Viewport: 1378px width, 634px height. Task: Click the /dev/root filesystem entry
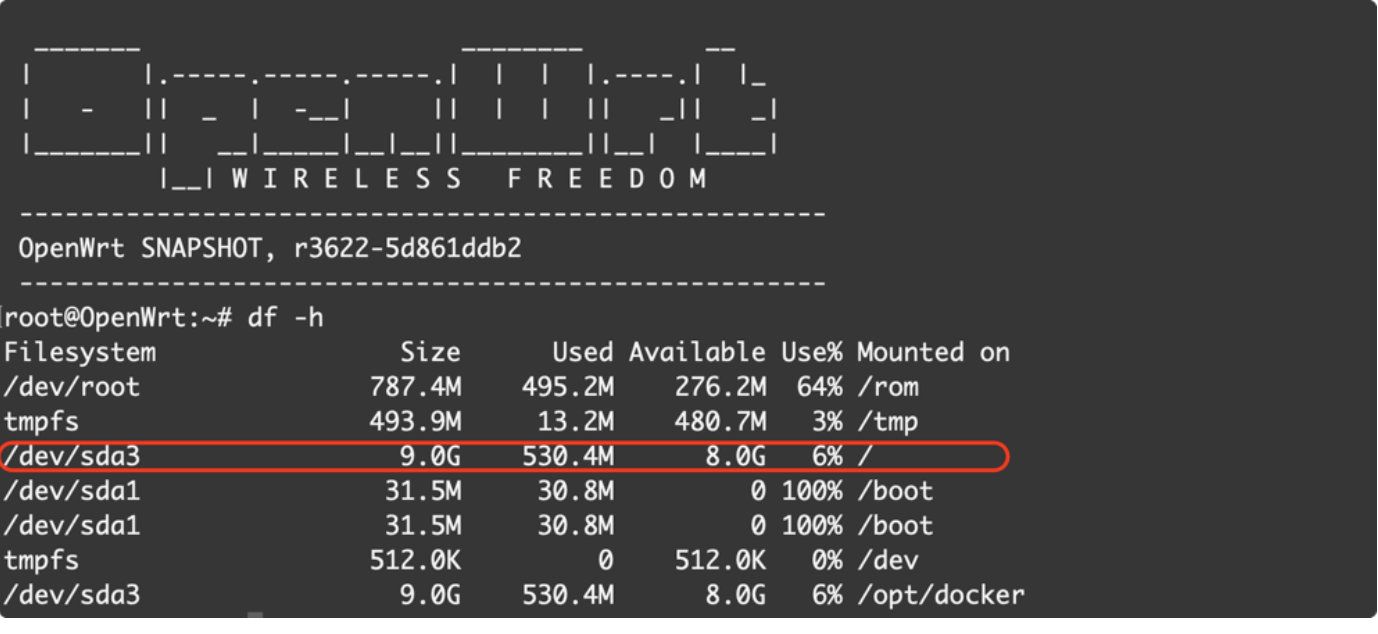click(x=71, y=387)
